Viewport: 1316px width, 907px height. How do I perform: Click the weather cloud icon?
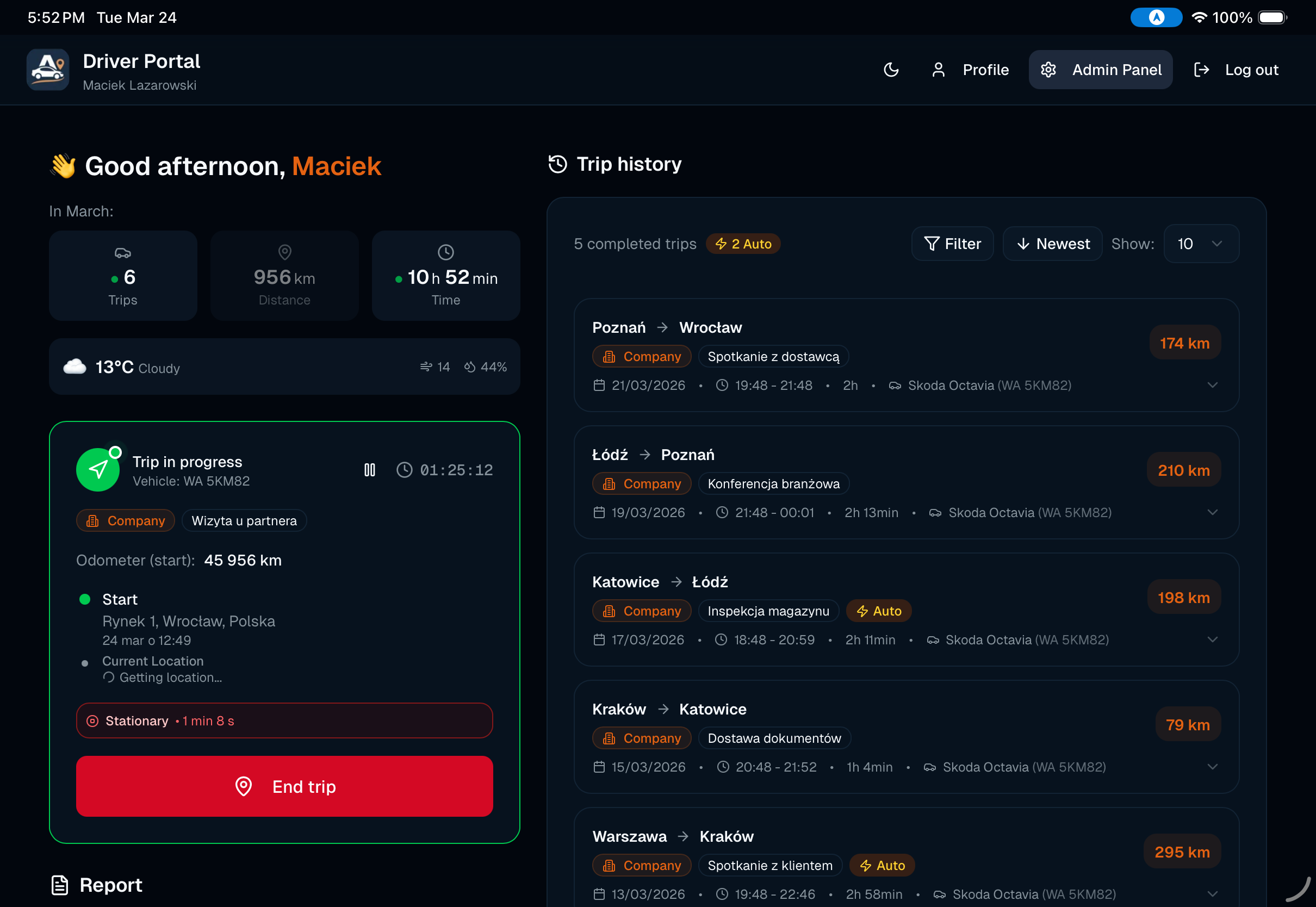(x=75, y=366)
